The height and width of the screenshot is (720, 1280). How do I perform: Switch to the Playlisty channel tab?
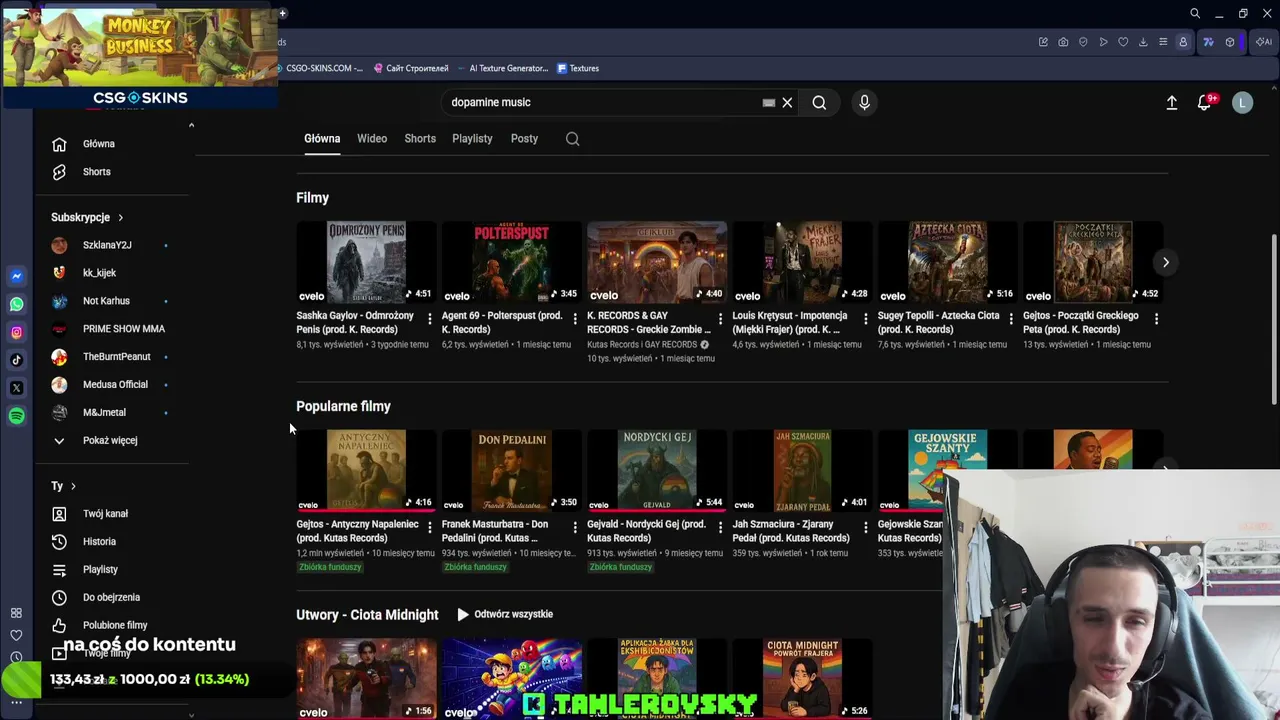point(472,139)
